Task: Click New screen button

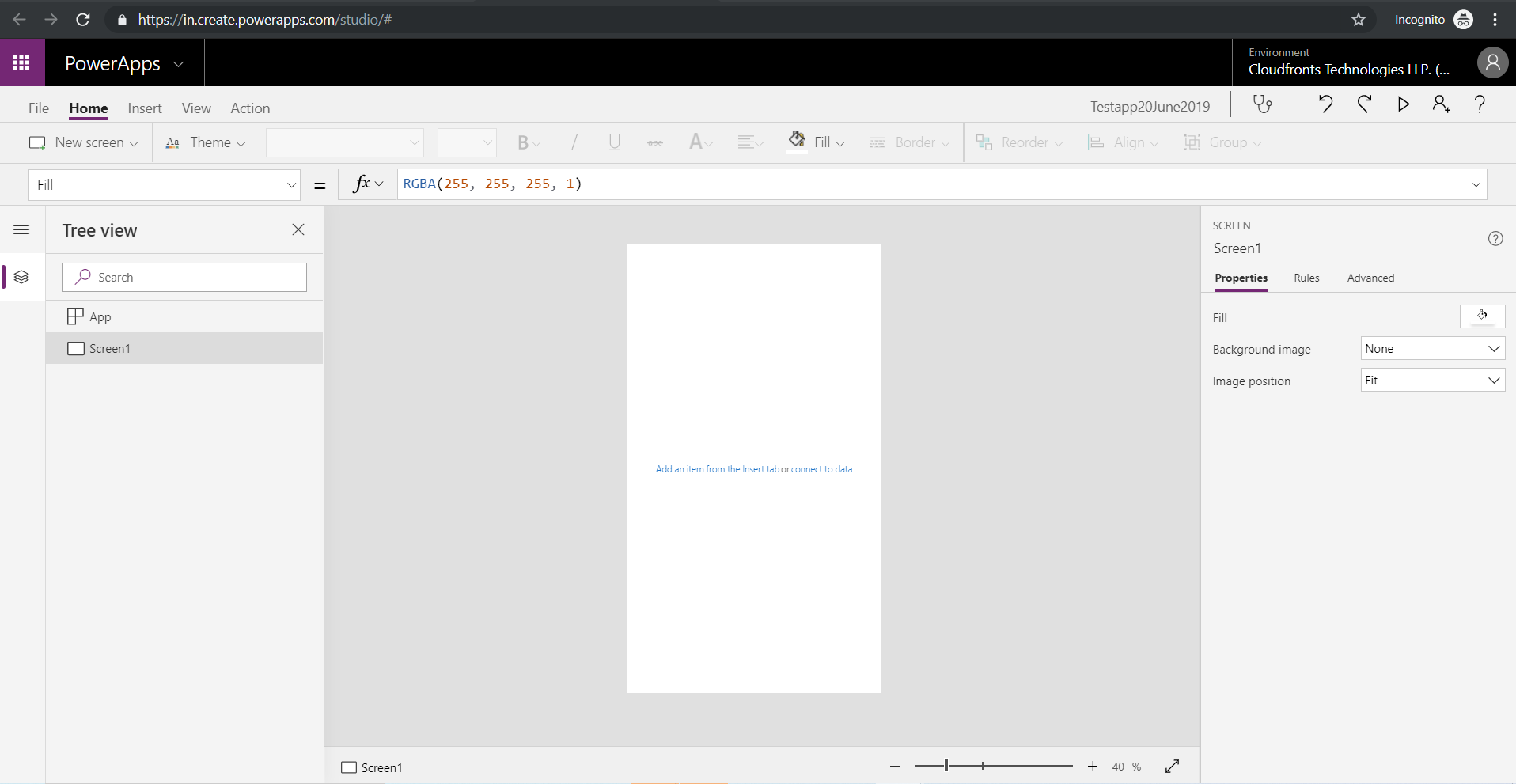Action: [x=83, y=142]
